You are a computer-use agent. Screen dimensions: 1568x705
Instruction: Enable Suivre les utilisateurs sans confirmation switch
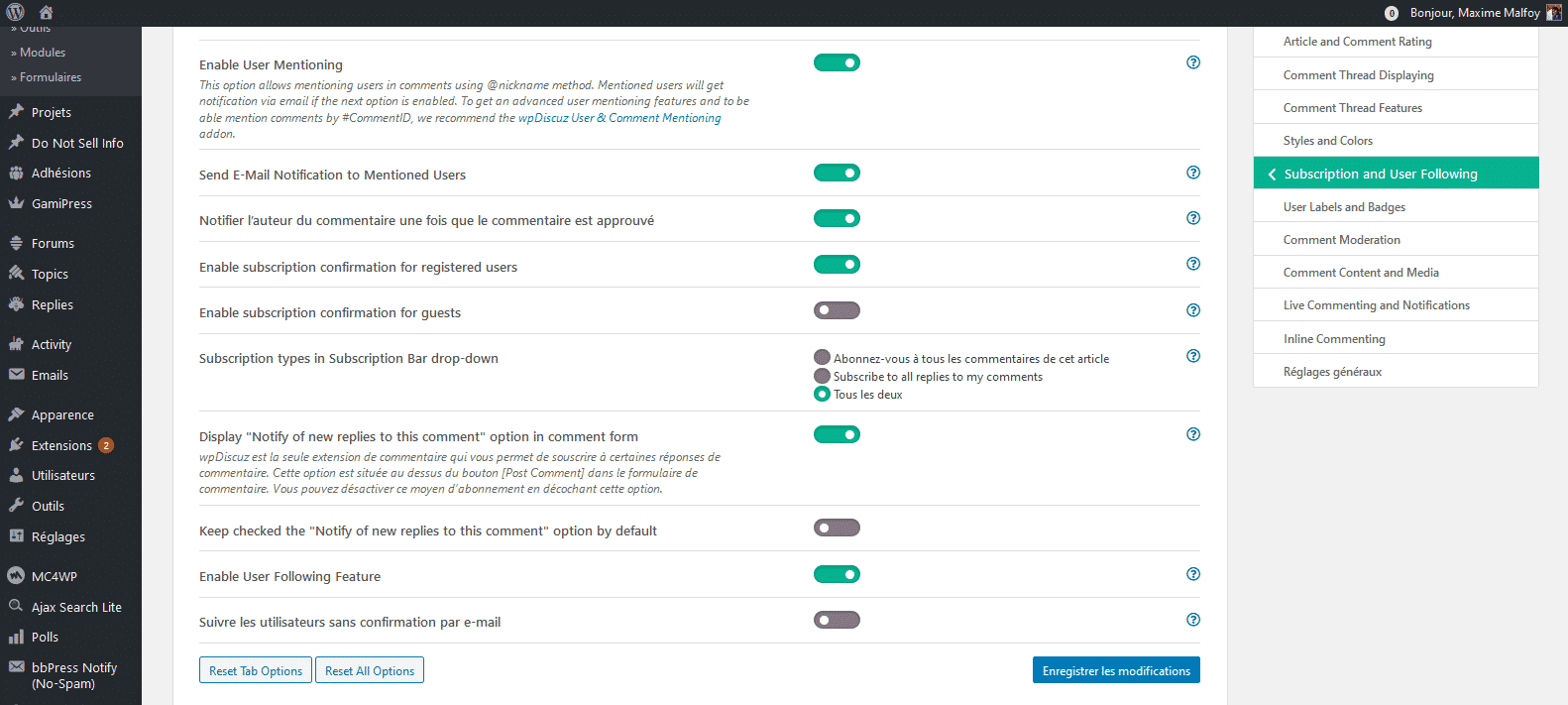click(837, 620)
